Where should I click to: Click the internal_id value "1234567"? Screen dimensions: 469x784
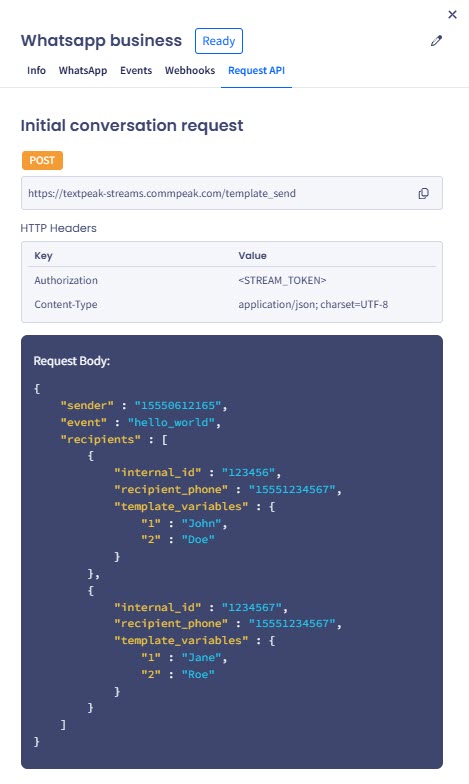[252, 608]
